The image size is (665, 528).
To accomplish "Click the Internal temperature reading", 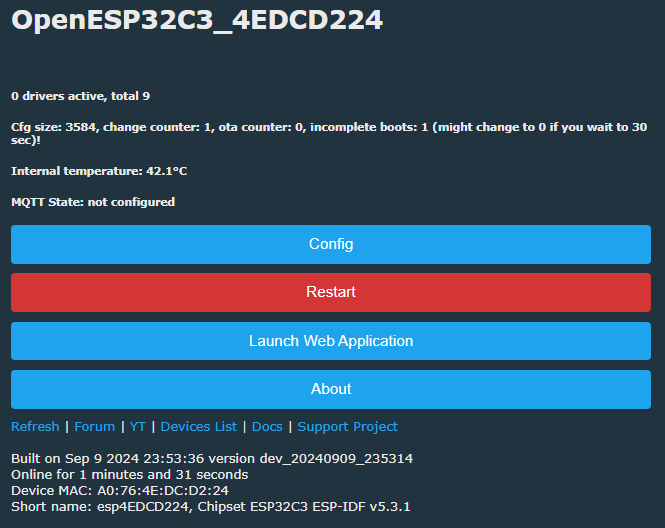I will pyautogui.click(x=99, y=171).
